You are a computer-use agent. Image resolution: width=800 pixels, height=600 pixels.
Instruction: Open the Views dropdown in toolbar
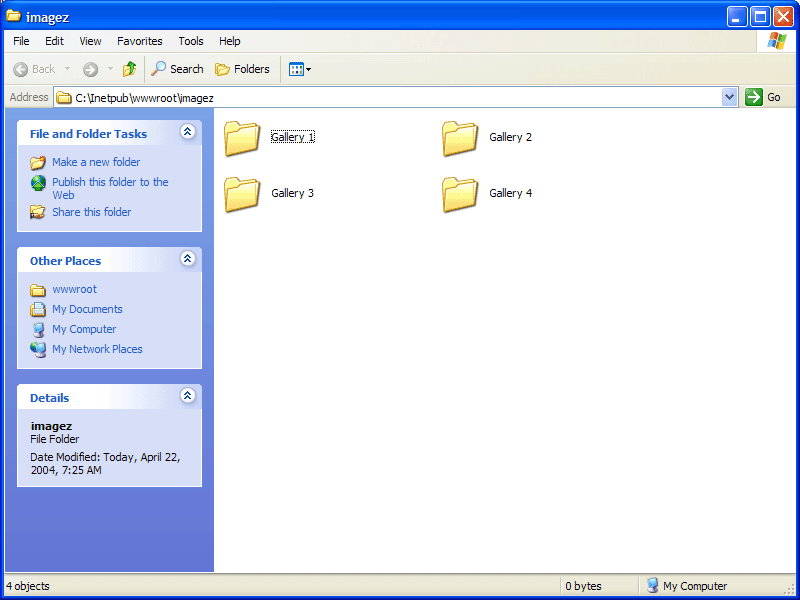point(300,69)
